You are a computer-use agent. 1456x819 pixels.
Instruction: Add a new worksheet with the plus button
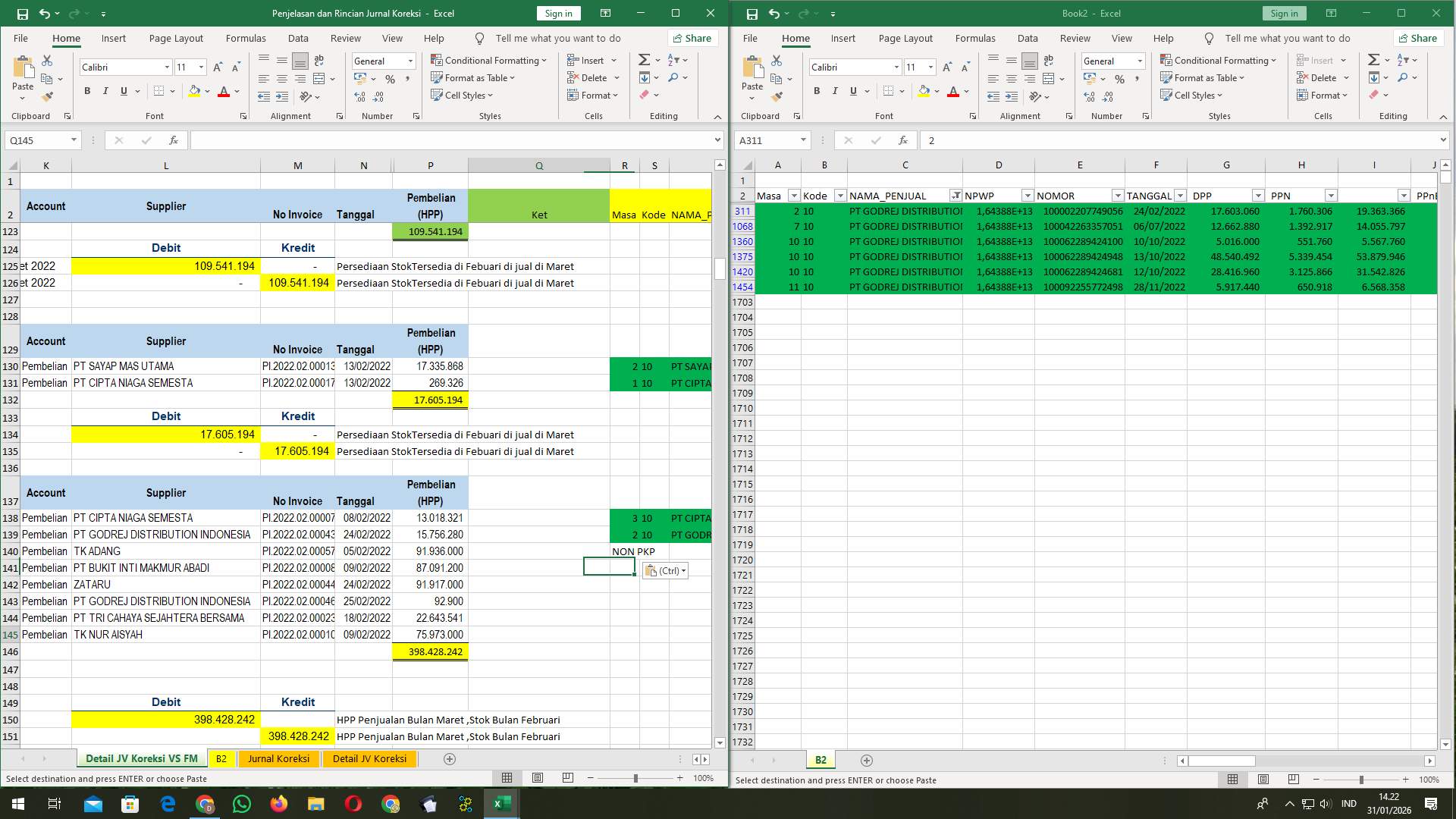point(450,758)
